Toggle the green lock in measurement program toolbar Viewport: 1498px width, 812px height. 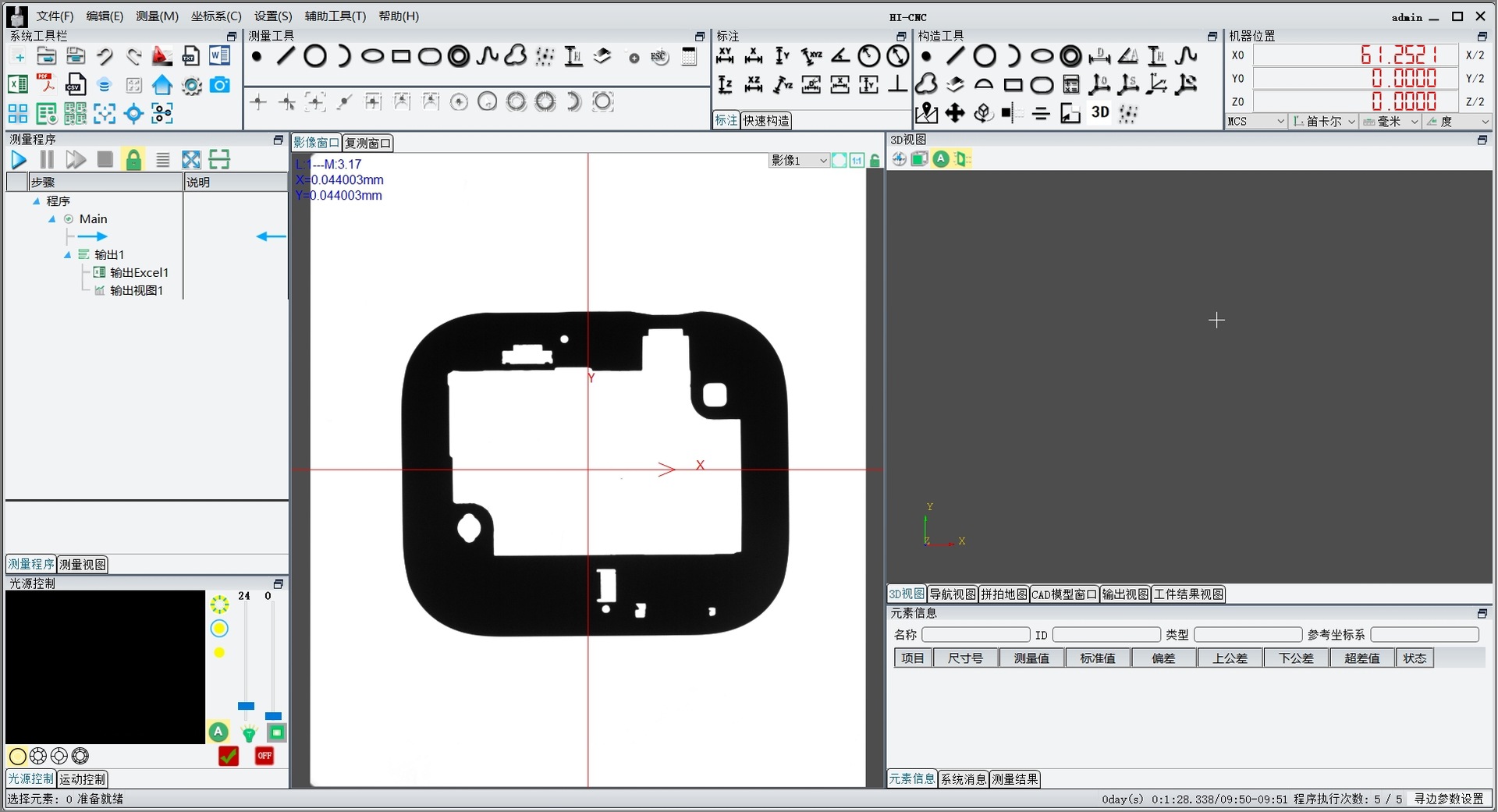pos(134,160)
